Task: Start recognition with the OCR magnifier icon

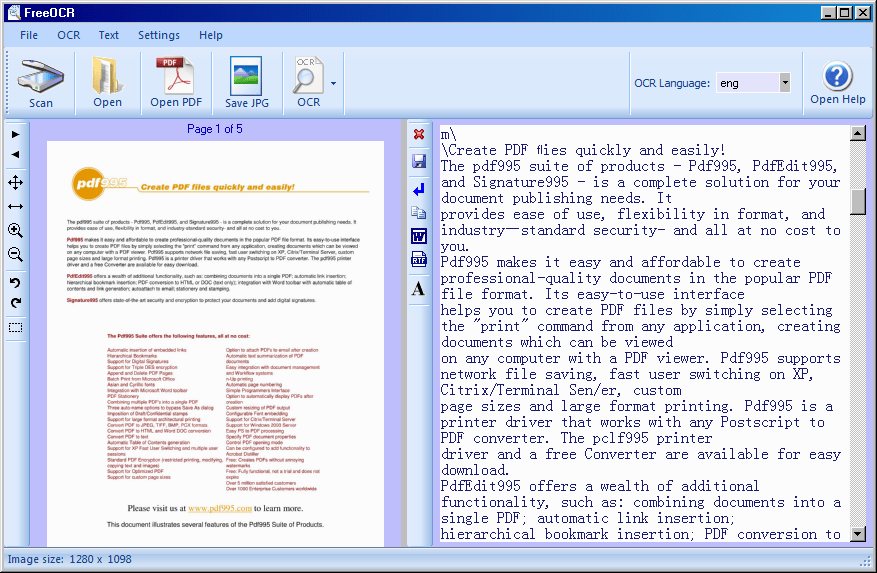Action: click(x=308, y=83)
